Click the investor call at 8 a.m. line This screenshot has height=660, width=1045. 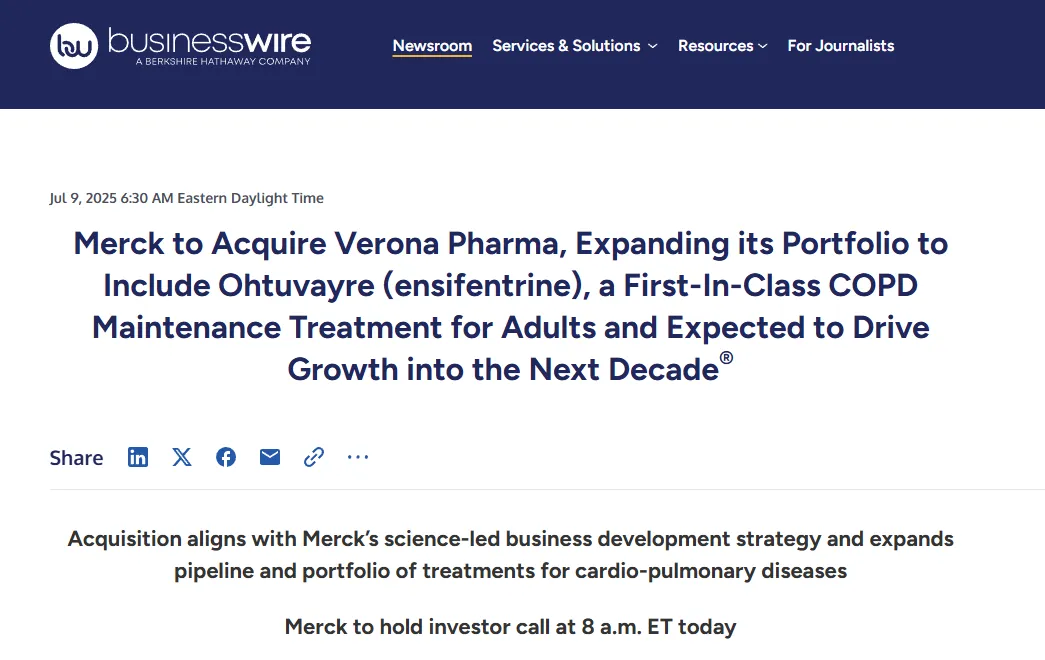(x=511, y=627)
